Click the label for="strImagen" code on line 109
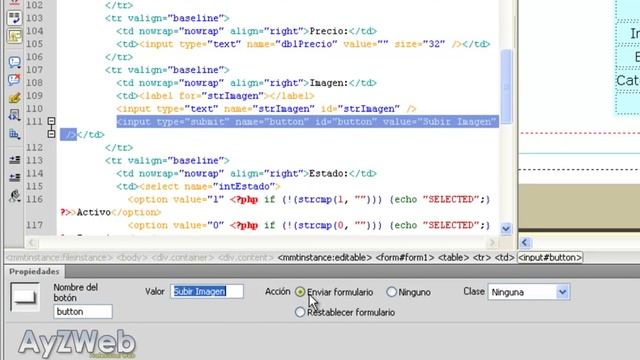Viewport: 640px width, 360px height. [227, 96]
